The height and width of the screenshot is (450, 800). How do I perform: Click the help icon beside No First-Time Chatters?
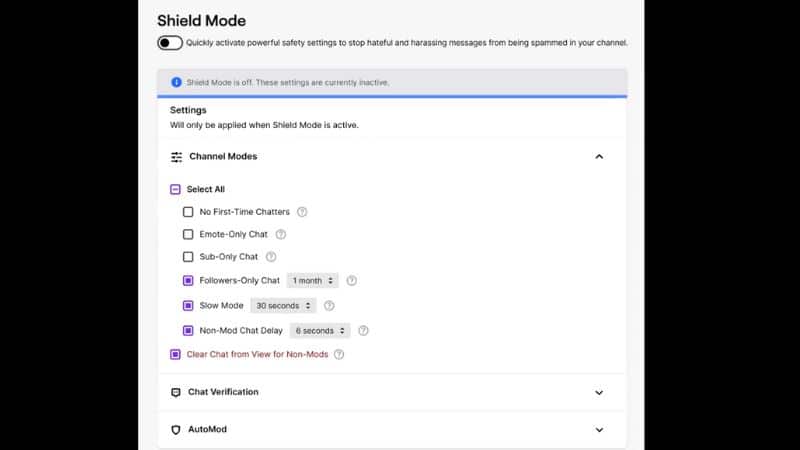pyautogui.click(x=302, y=212)
